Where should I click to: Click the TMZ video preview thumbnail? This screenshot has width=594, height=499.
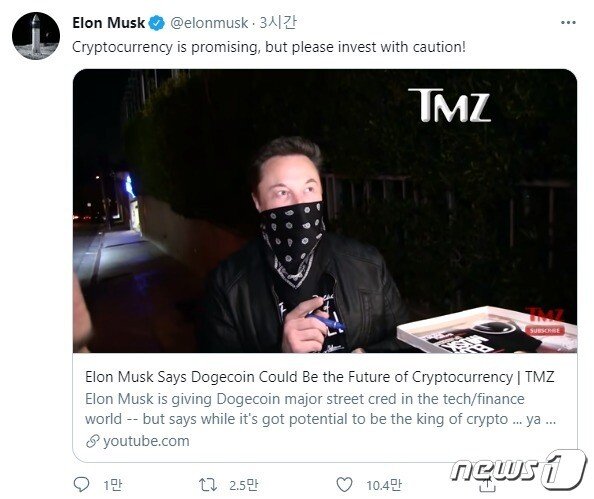(325, 211)
